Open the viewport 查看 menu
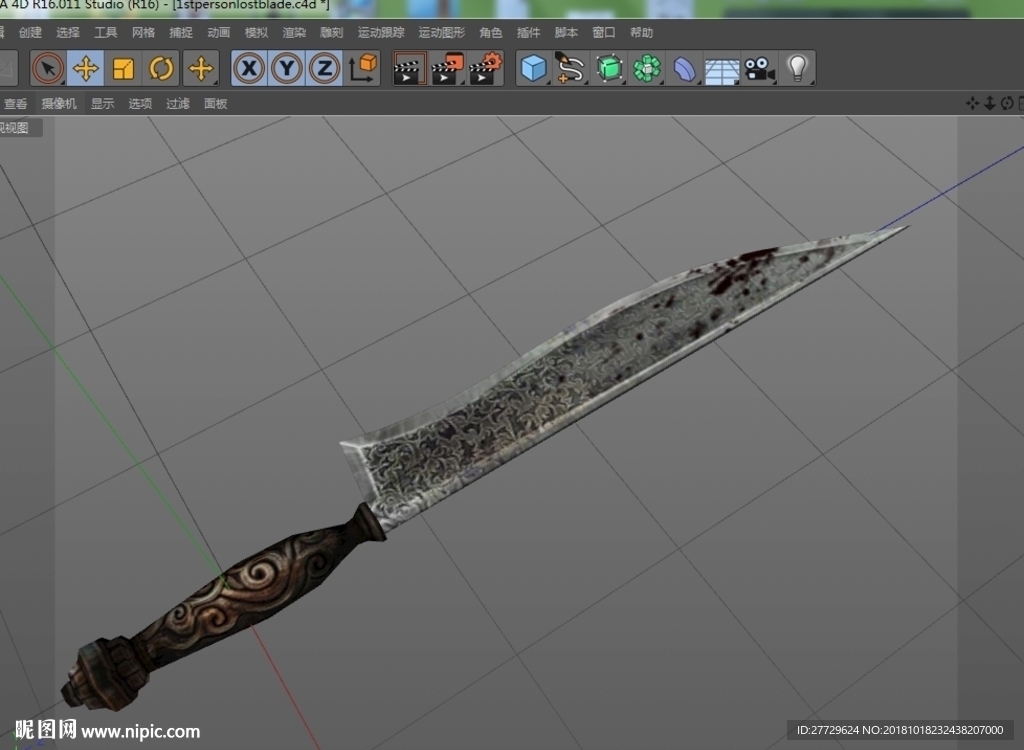1024x750 pixels. [x=16, y=103]
